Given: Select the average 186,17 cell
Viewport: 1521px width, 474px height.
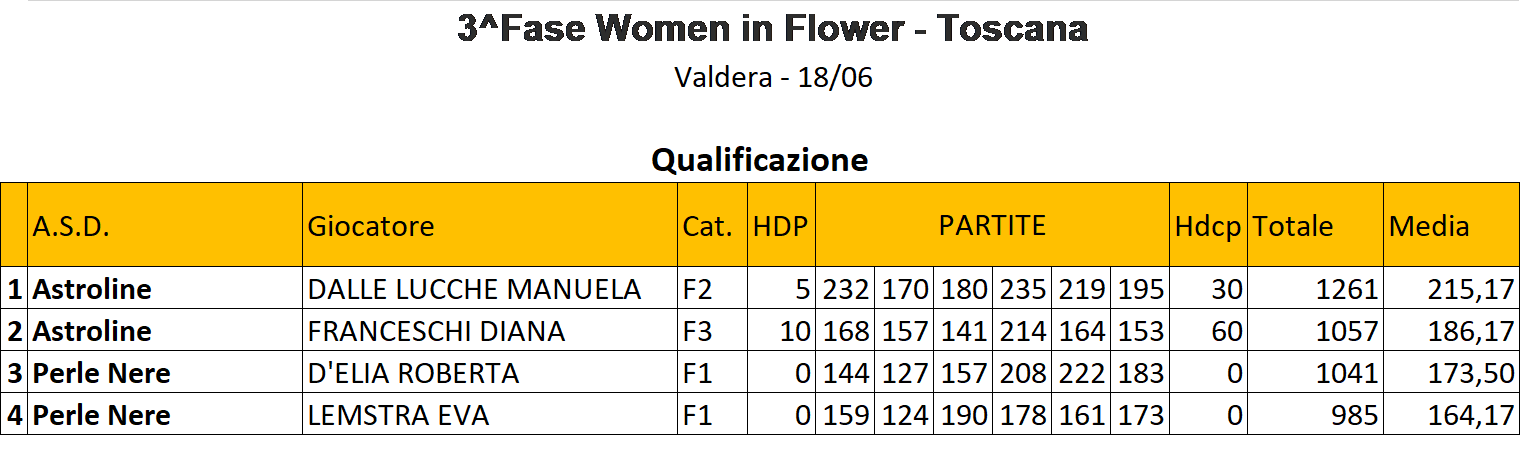Looking at the screenshot, I should pyautogui.click(x=1451, y=330).
